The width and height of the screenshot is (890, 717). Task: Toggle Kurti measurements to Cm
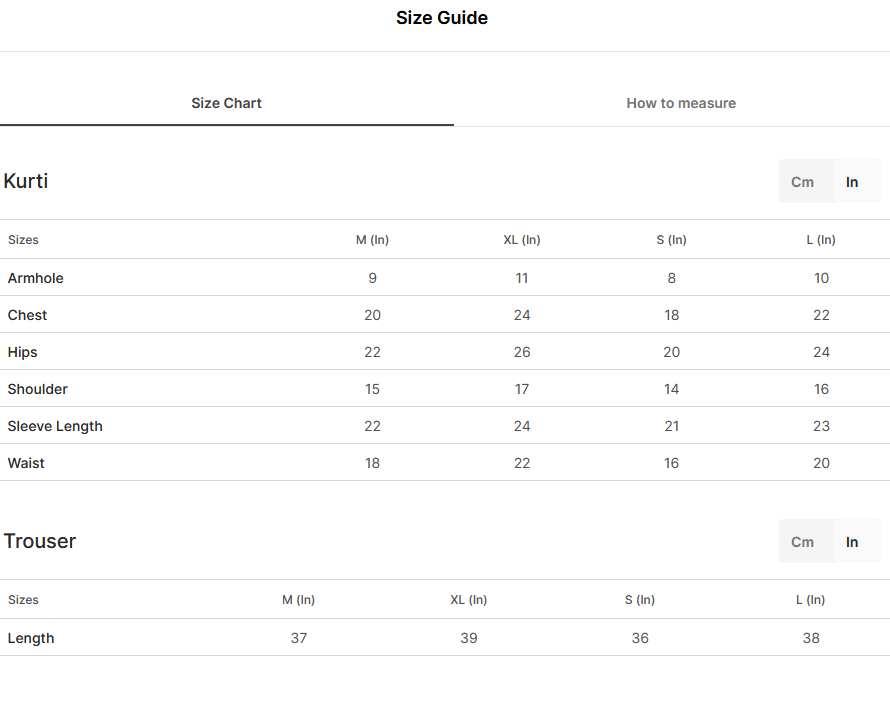tap(802, 182)
